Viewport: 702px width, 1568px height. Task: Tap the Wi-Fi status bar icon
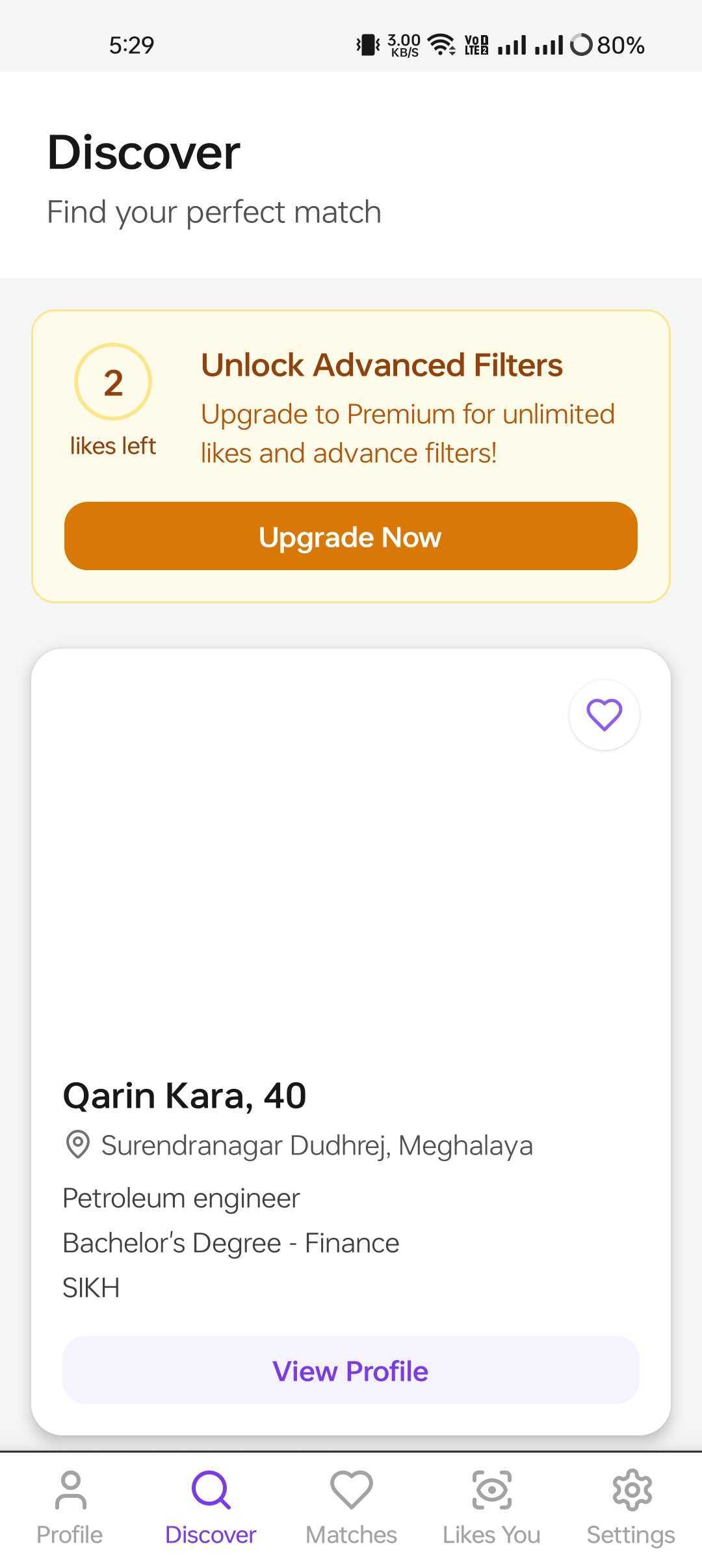click(x=442, y=45)
